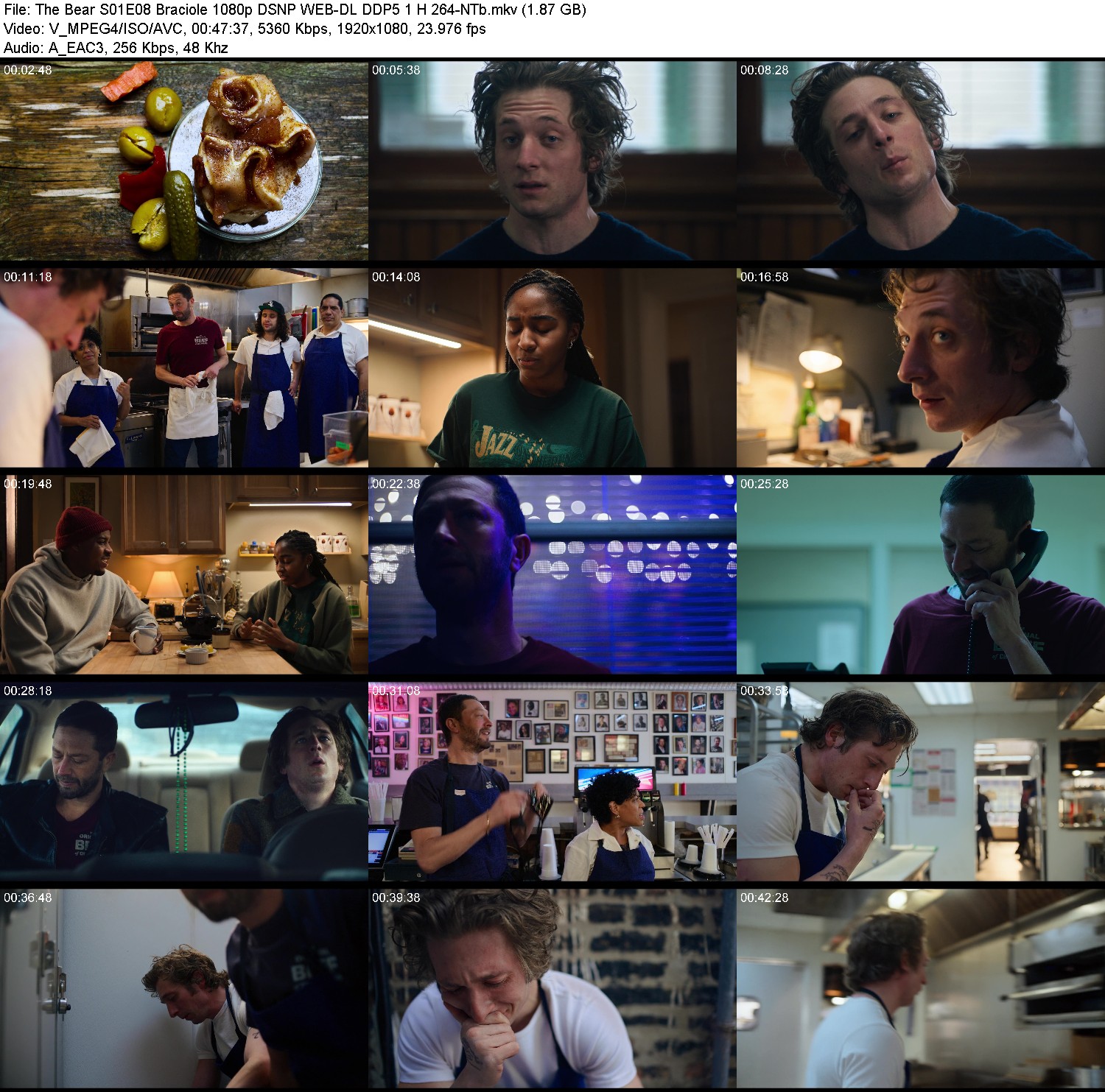Click the 00:42:28 timestamp label
The width and height of the screenshot is (1105, 1092).
click(x=765, y=898)
